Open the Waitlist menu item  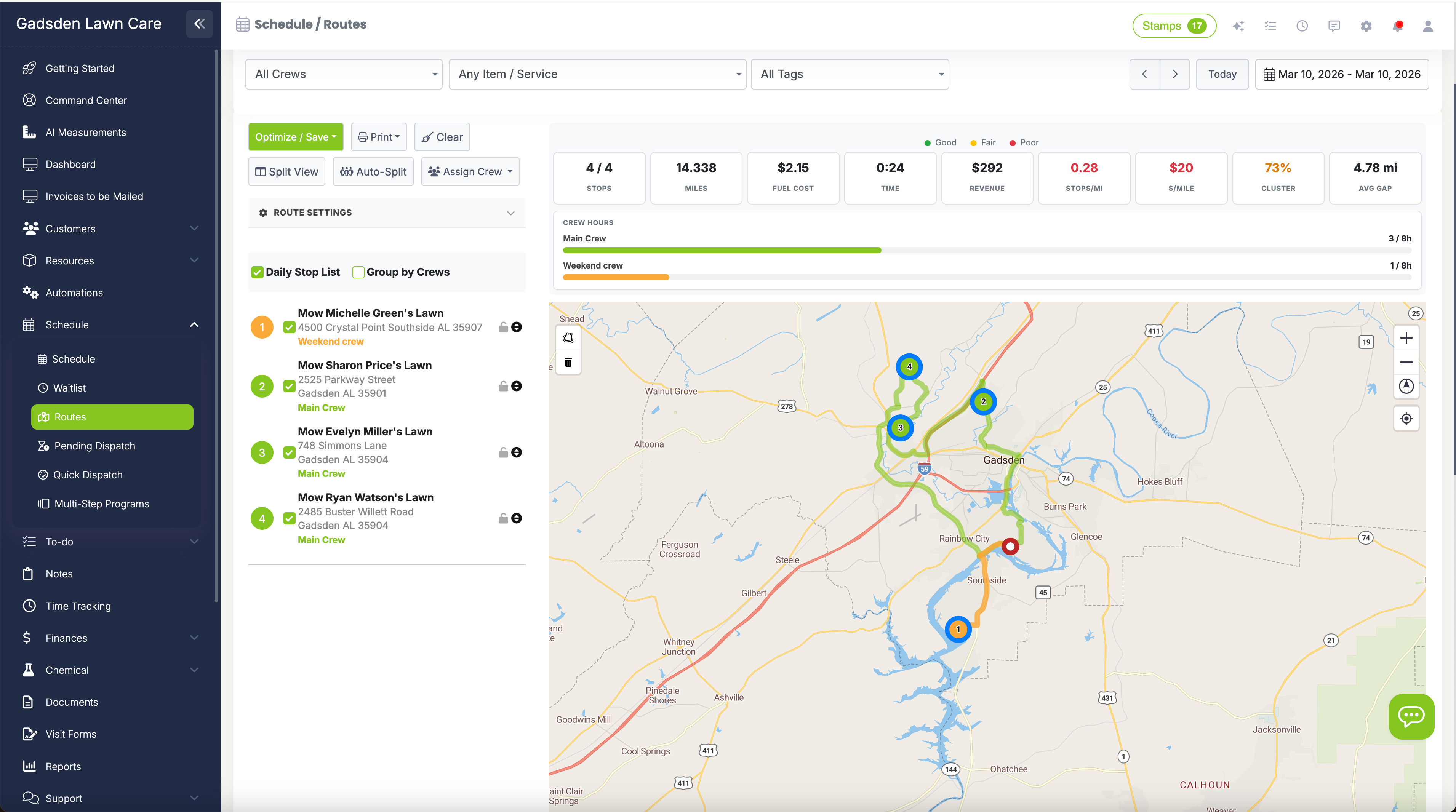pos(70,388)
